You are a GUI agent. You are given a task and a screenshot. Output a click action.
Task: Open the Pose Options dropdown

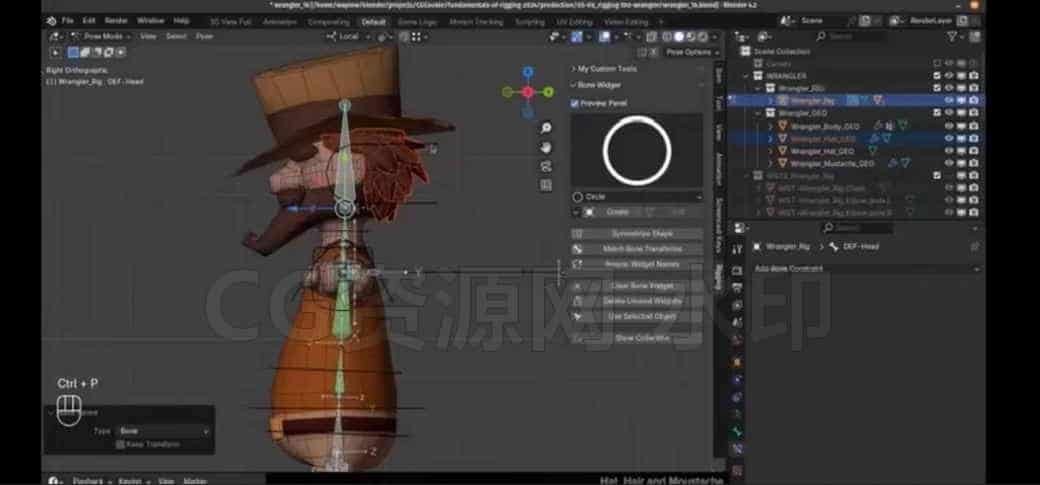692,52
